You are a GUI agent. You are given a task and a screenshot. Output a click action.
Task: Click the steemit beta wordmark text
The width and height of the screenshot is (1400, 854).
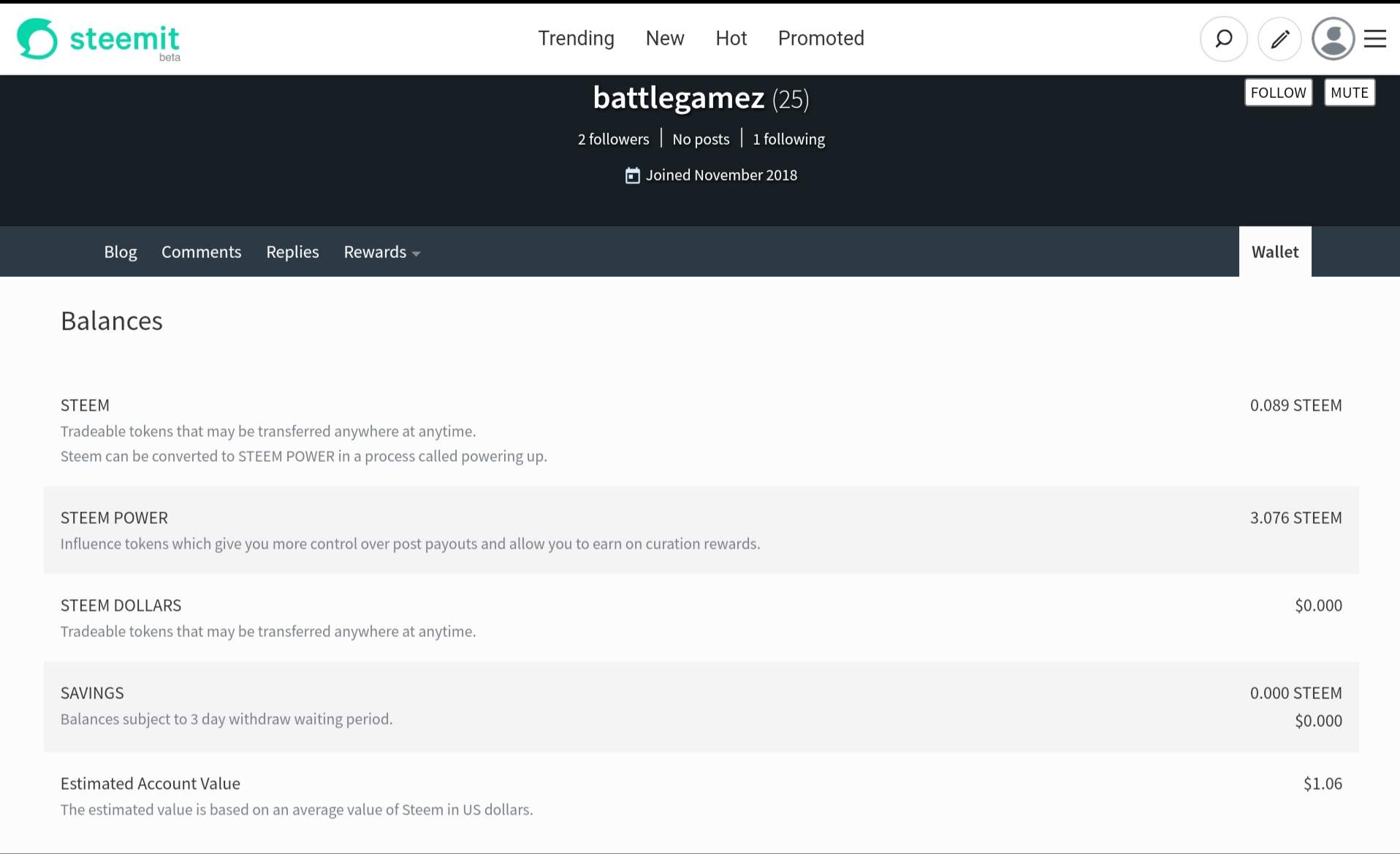tap(124, 39)
